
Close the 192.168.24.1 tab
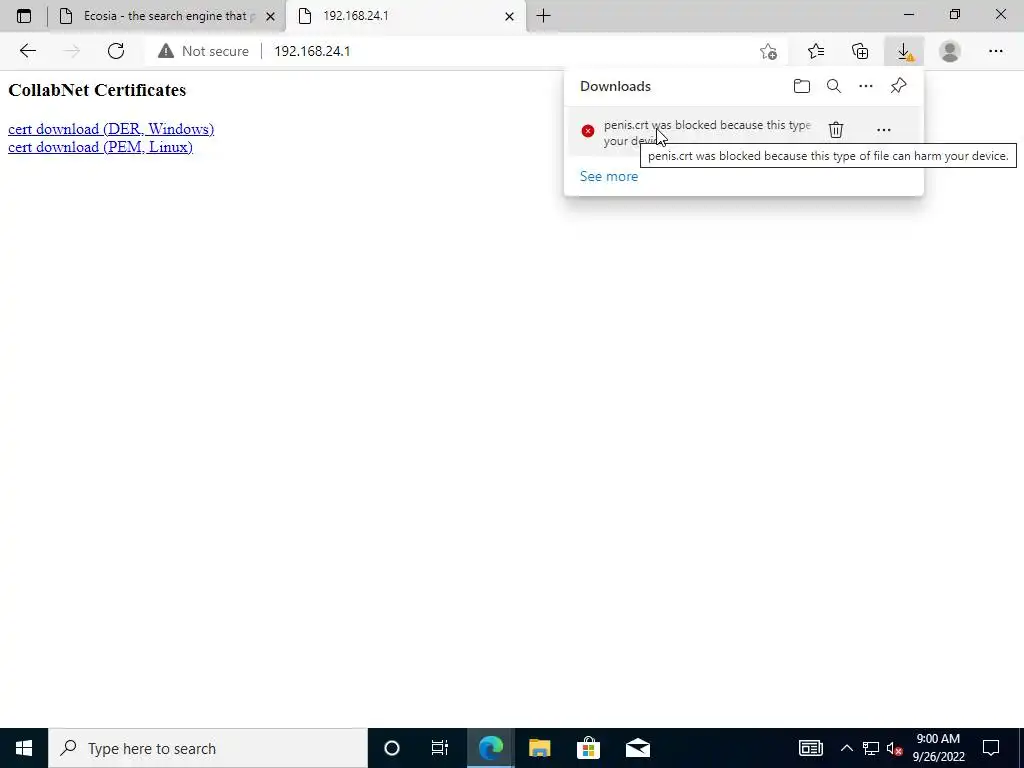click(x=509, y=16)
